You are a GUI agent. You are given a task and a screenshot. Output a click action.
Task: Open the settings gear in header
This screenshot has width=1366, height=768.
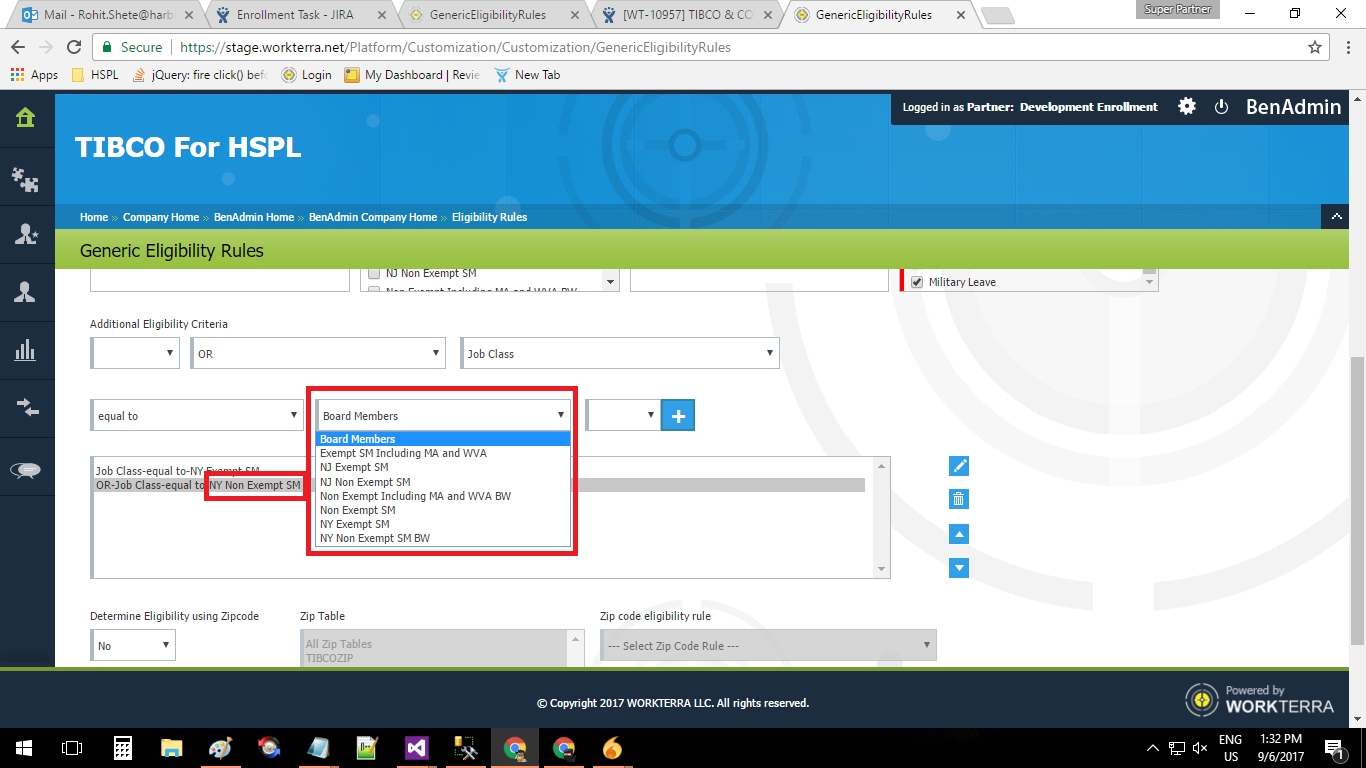pyautogui.click(x=1187, y=106)
